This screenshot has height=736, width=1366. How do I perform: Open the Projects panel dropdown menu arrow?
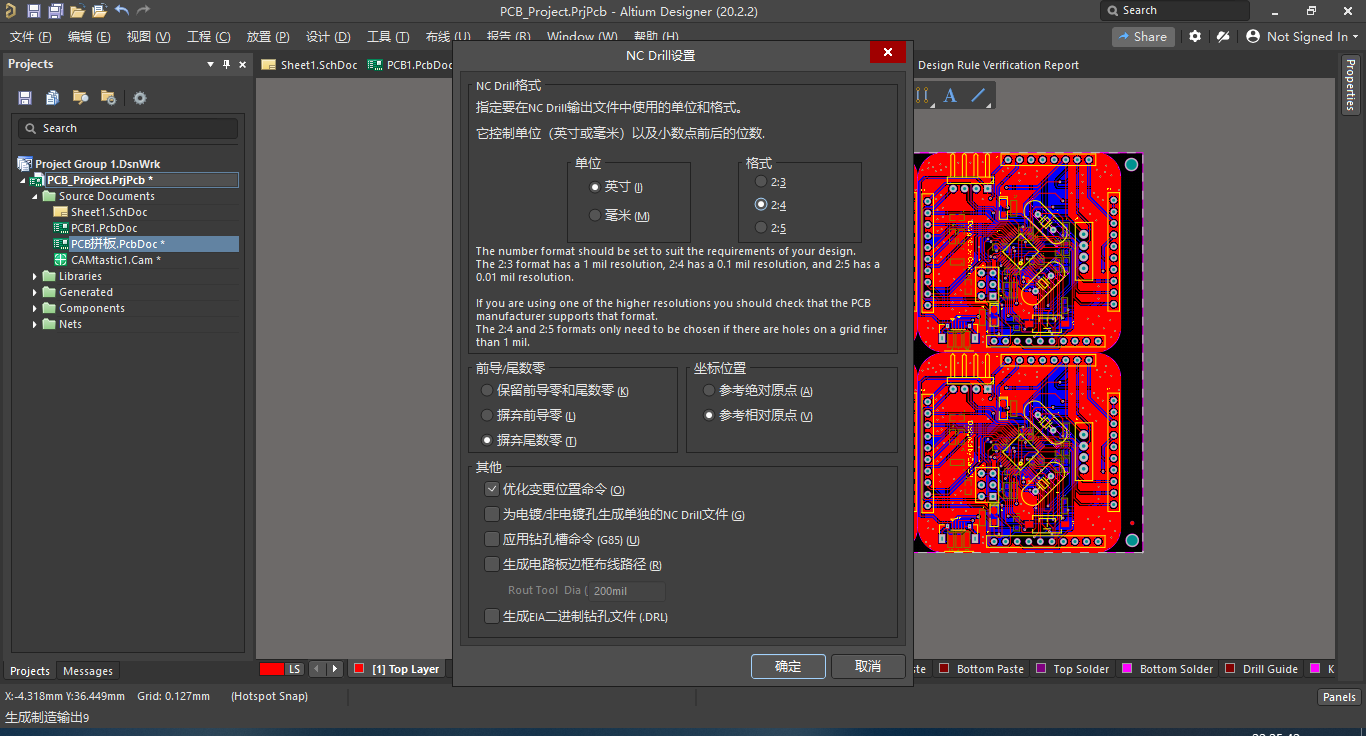pyautogui.click(x=210, y=64)
